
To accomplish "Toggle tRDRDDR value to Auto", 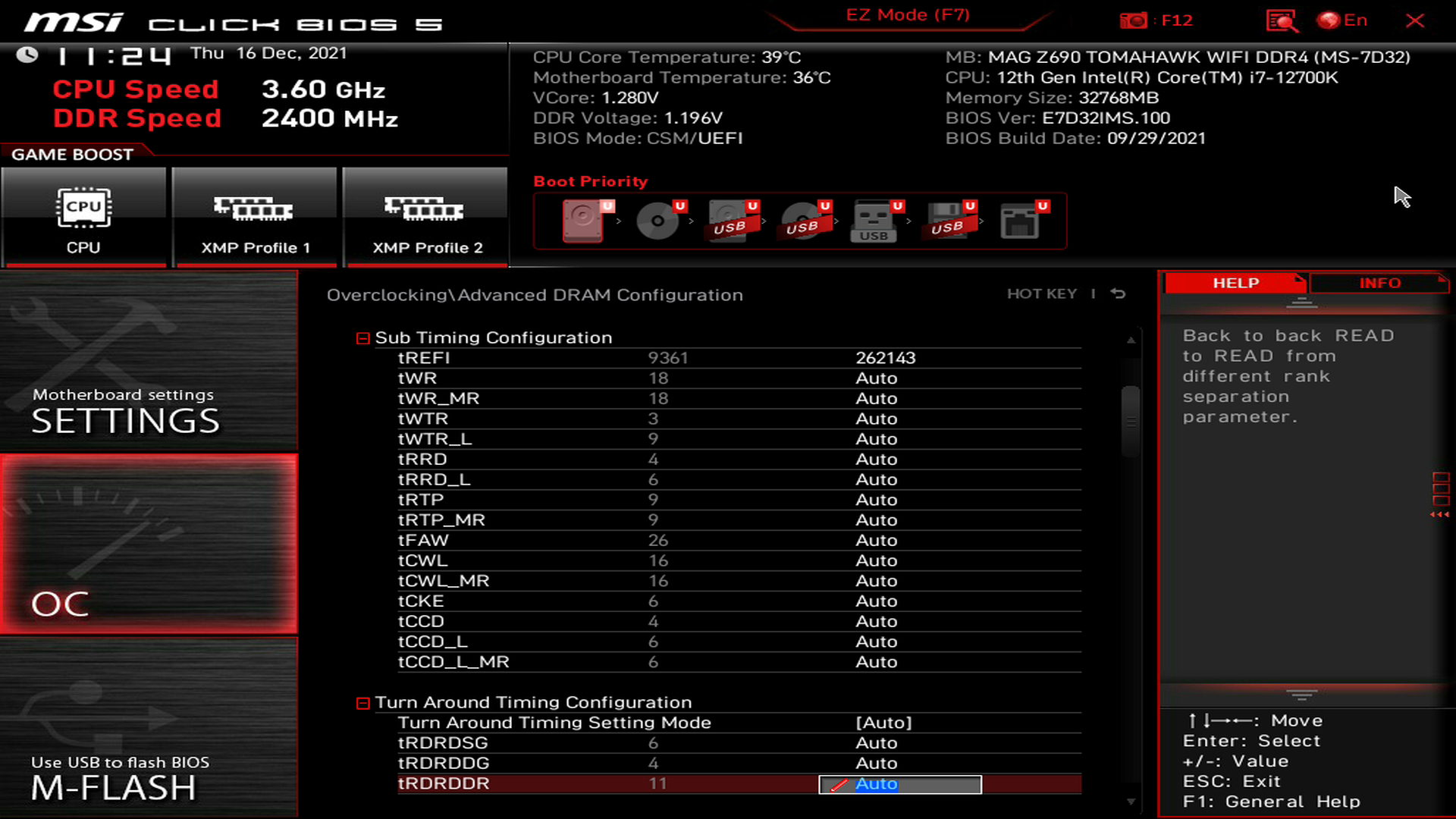I will [x=900, y=783].
